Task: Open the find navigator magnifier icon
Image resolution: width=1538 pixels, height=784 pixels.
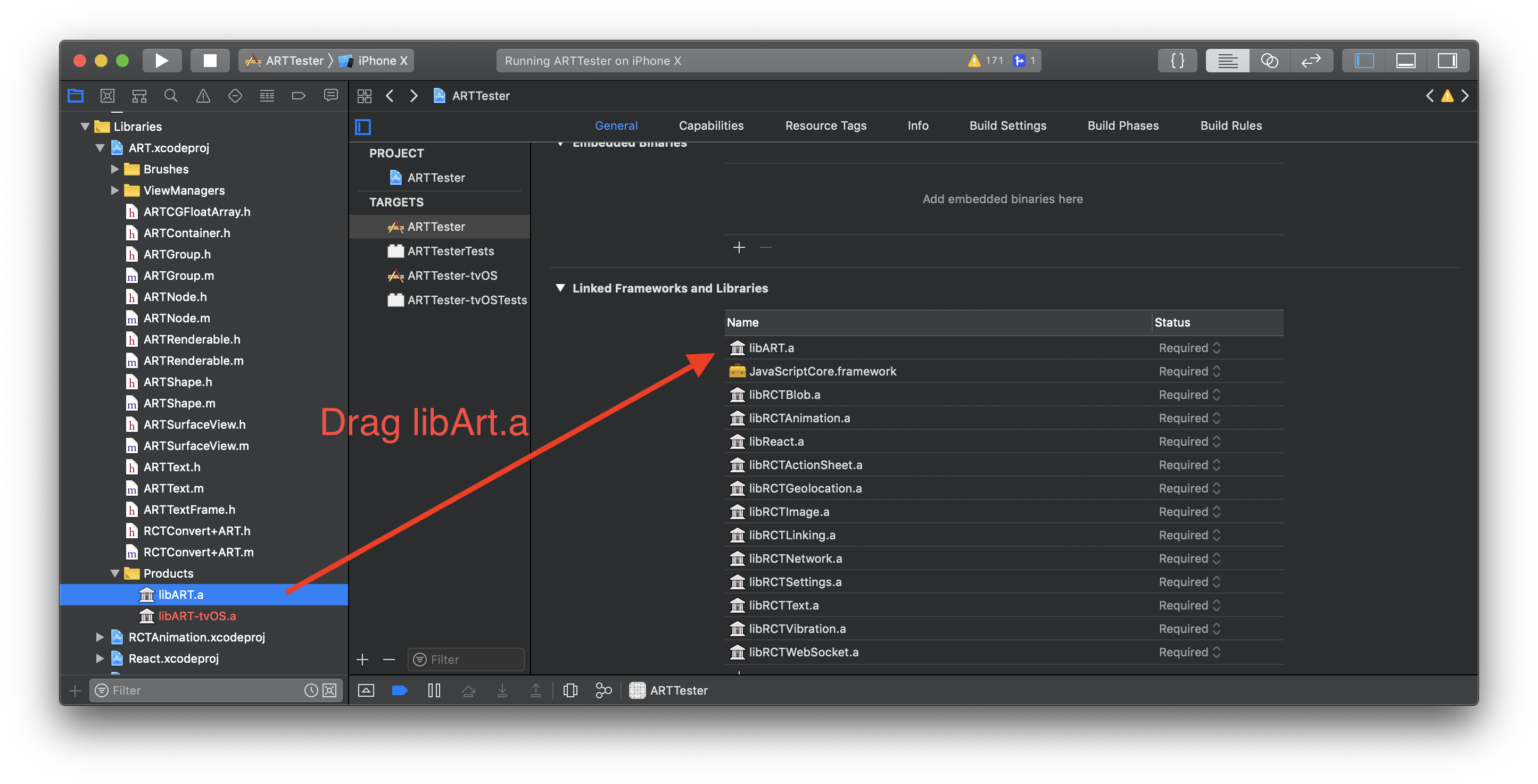Action: [x=171, y=95]
